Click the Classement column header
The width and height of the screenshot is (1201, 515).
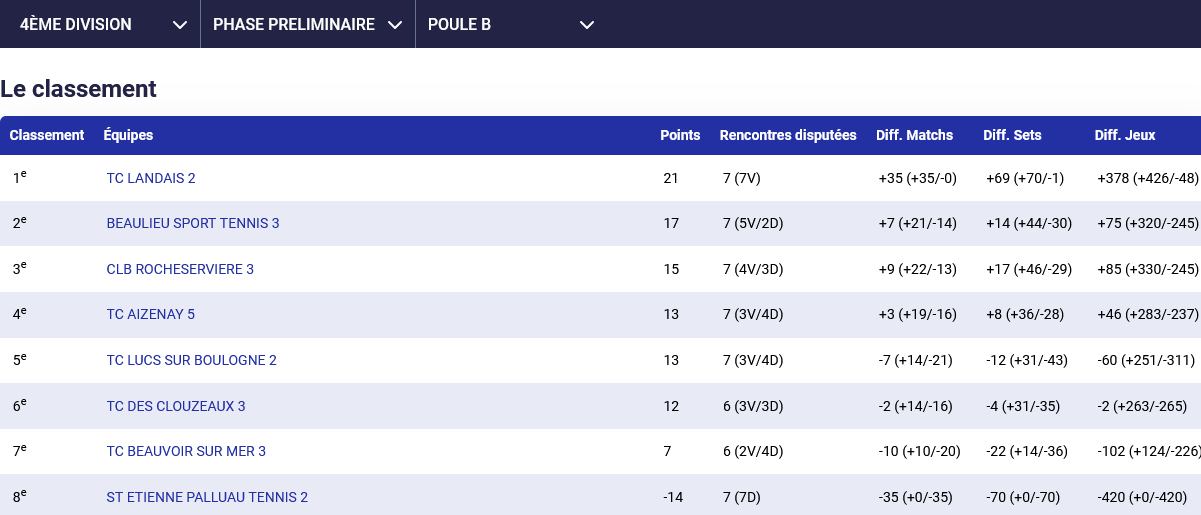[47, 135]
